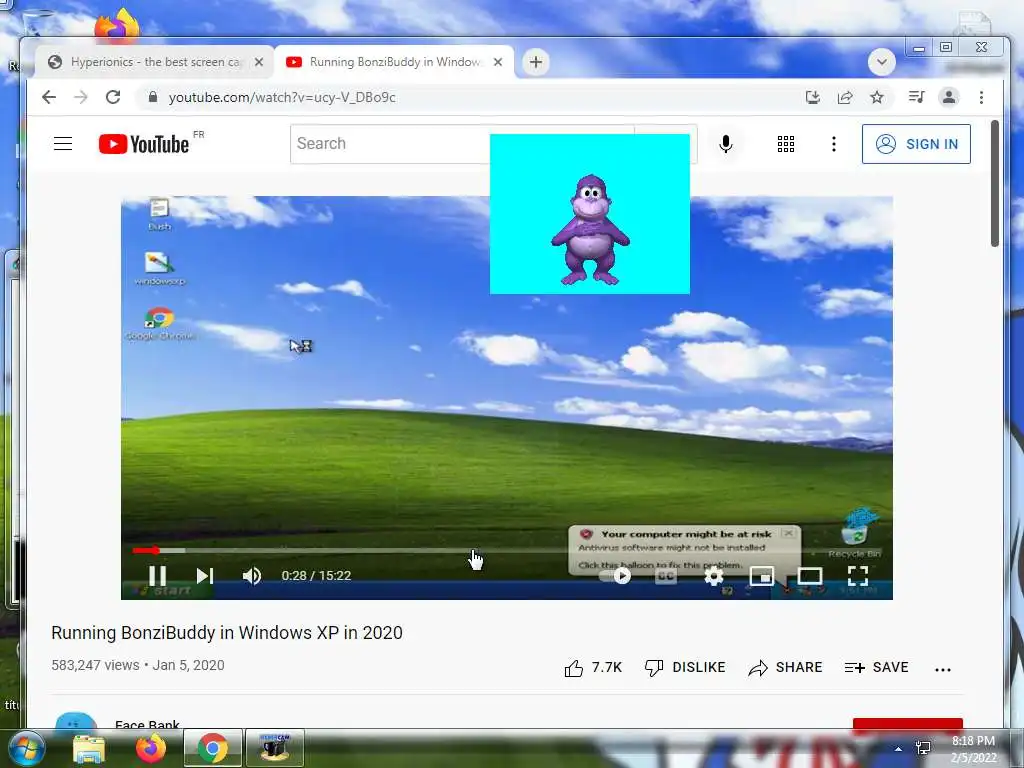Like the video with thumbs up

pyautogui.click(x=573, y=667)
